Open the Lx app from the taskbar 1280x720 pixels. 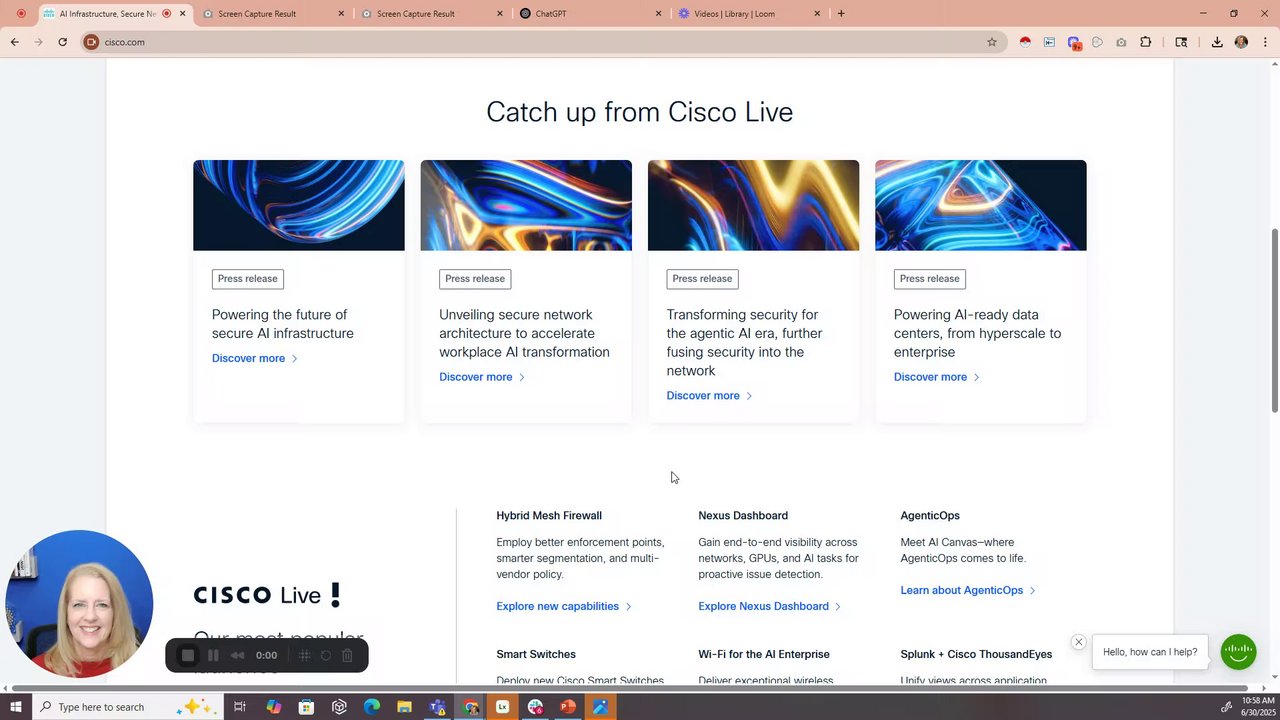tap(502, 707)
